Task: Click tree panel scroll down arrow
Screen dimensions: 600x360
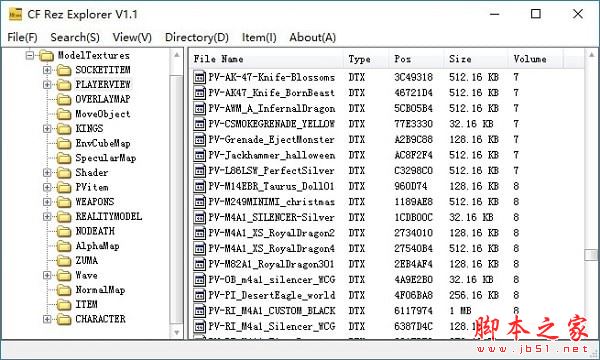Action: click(176, 332)
